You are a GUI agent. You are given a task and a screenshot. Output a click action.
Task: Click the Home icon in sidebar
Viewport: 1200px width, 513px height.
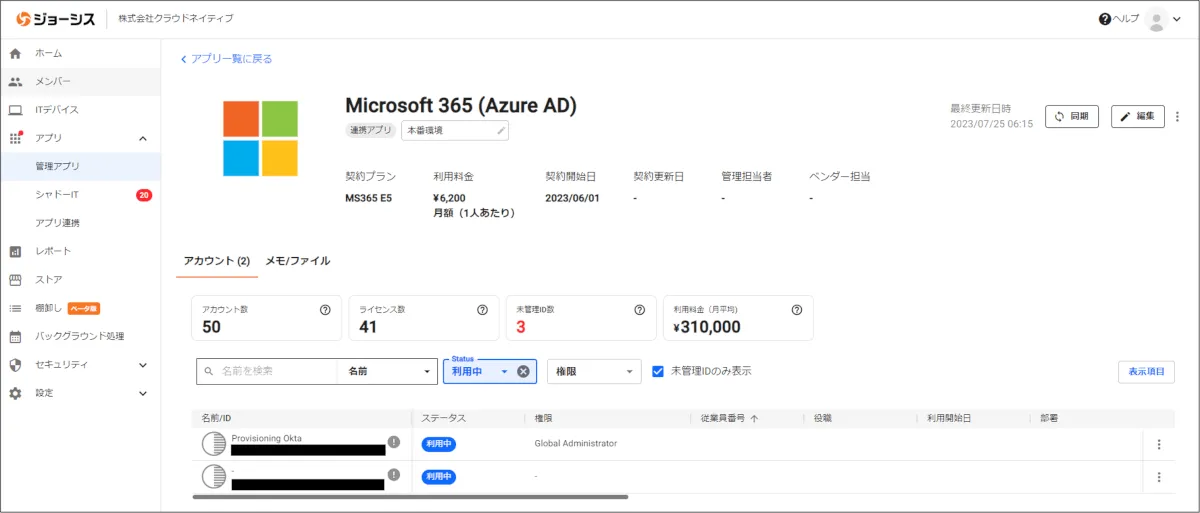click(x=15, y=53)
